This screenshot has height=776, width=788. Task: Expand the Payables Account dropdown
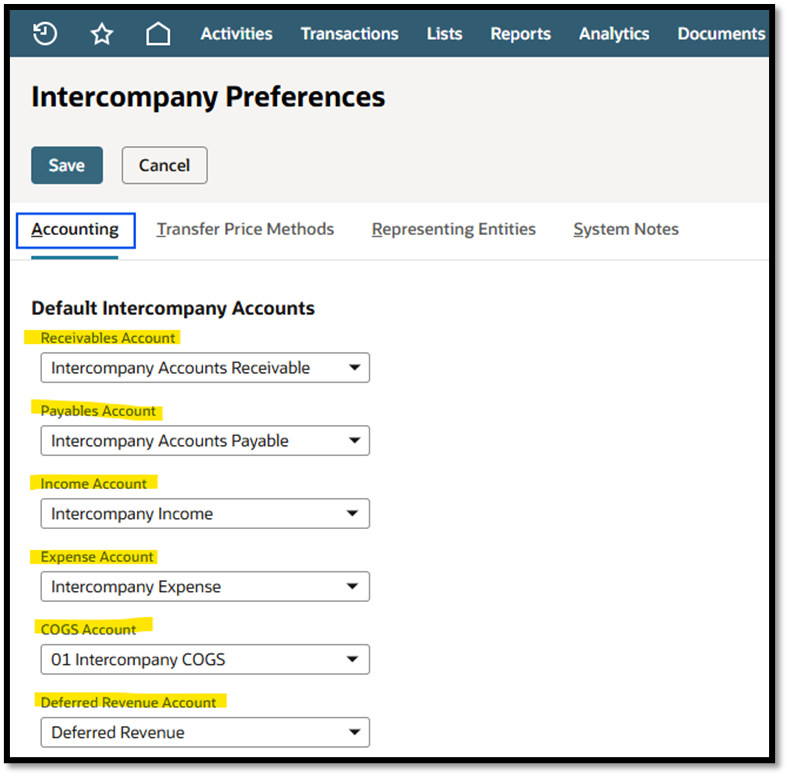click(205, 441)
